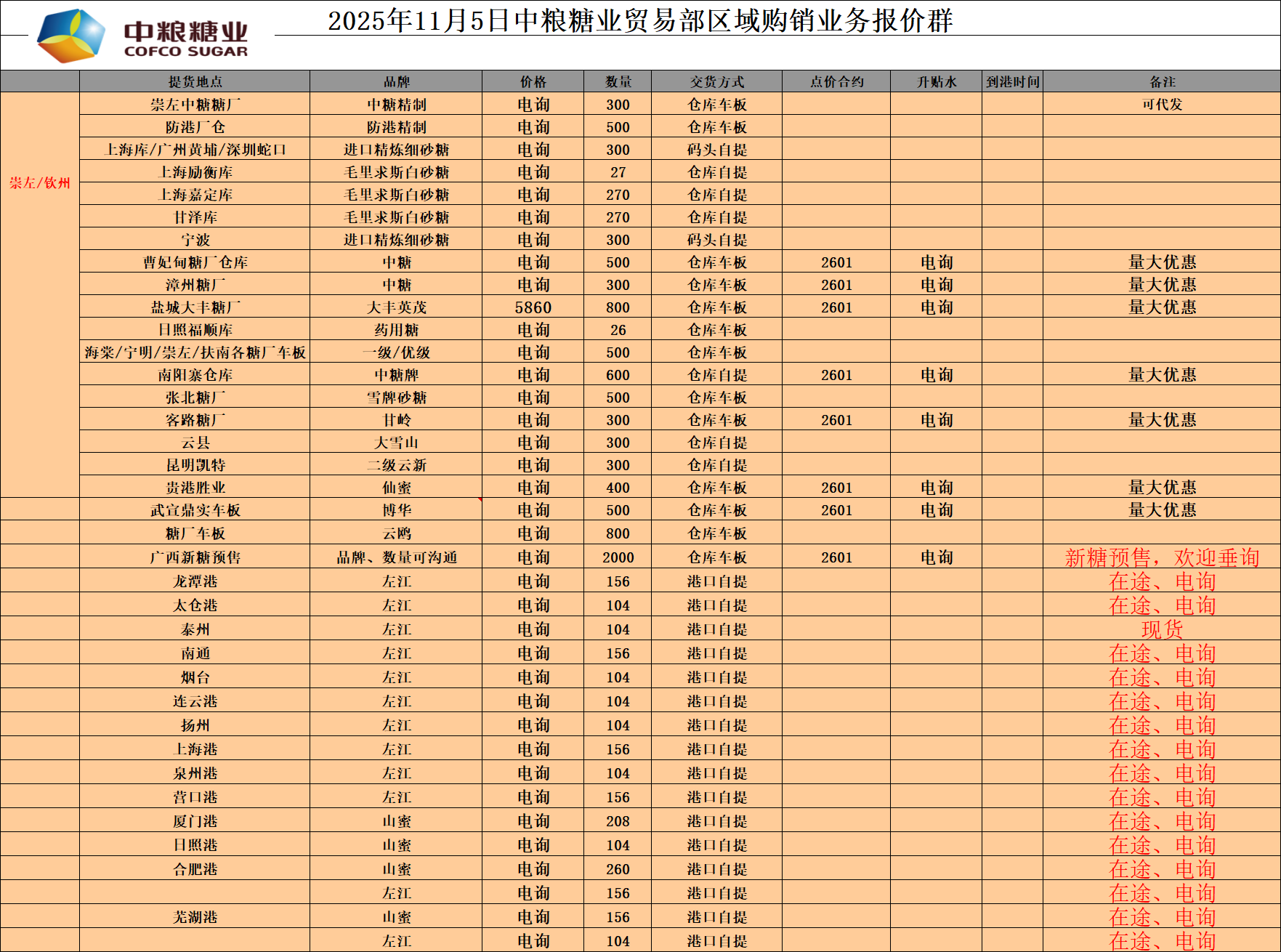Click the 提货地点 column header
Image resolution: width=1281 pixels, height=952 pixels.
[x=195, y=81]
